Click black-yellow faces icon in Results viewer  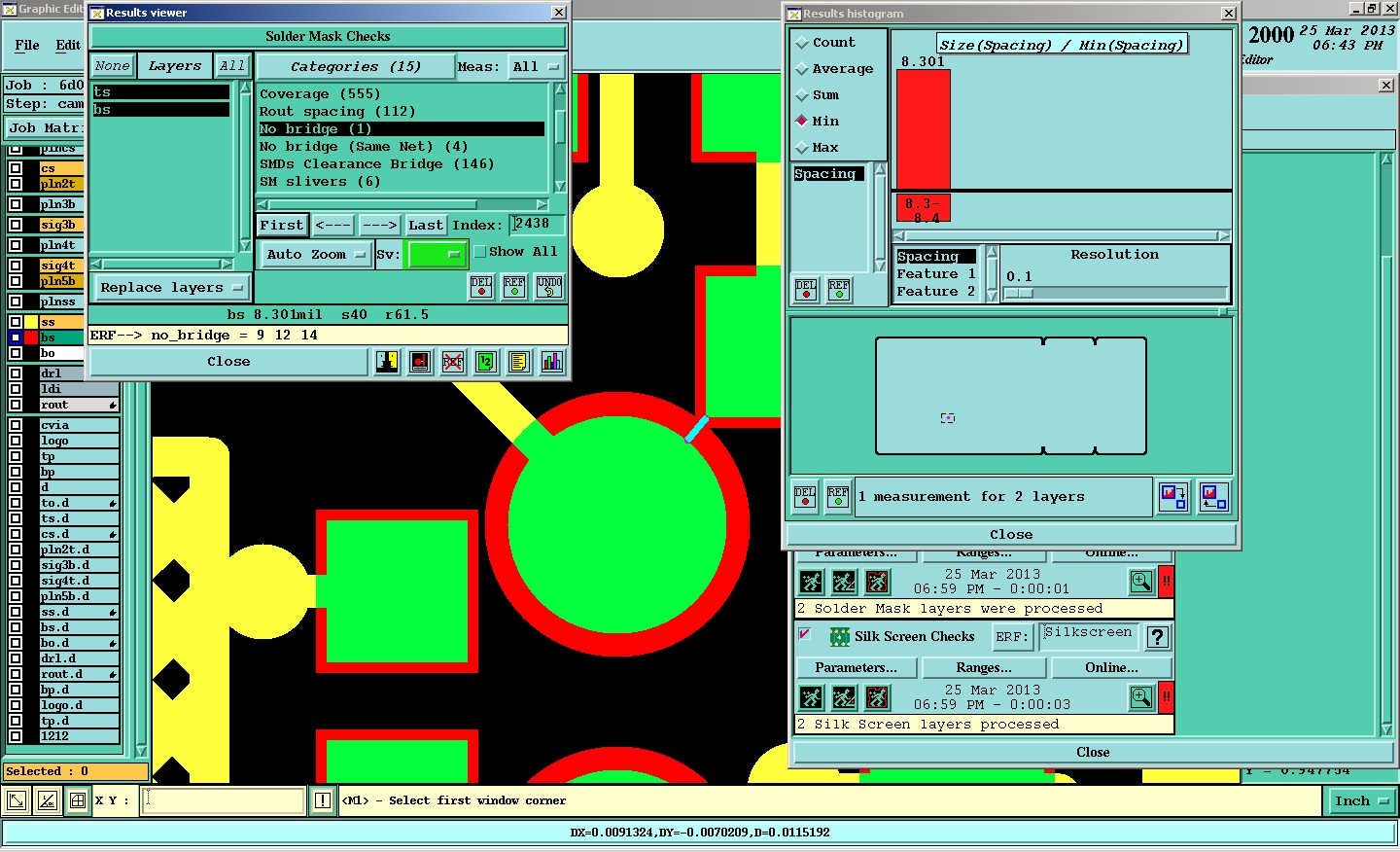coord(387,362)
